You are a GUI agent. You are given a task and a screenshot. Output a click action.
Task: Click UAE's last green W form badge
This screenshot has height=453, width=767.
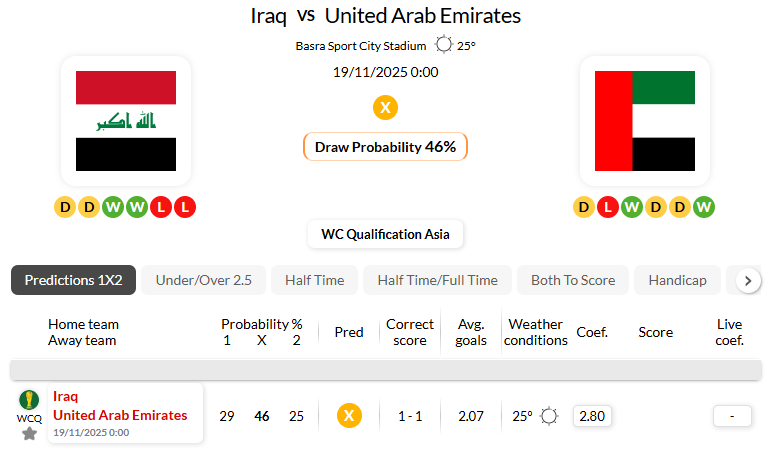[x=704, y=207]
